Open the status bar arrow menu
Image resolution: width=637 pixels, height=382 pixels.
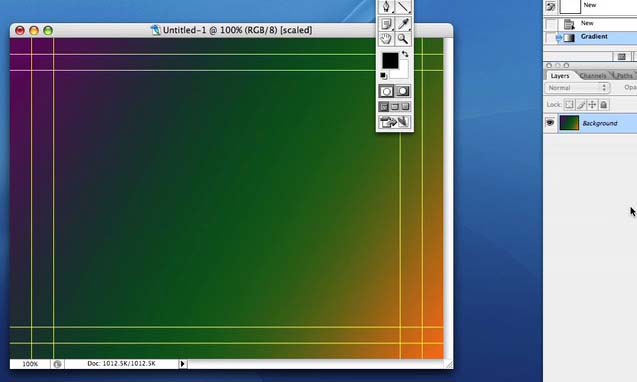(182, 364)
